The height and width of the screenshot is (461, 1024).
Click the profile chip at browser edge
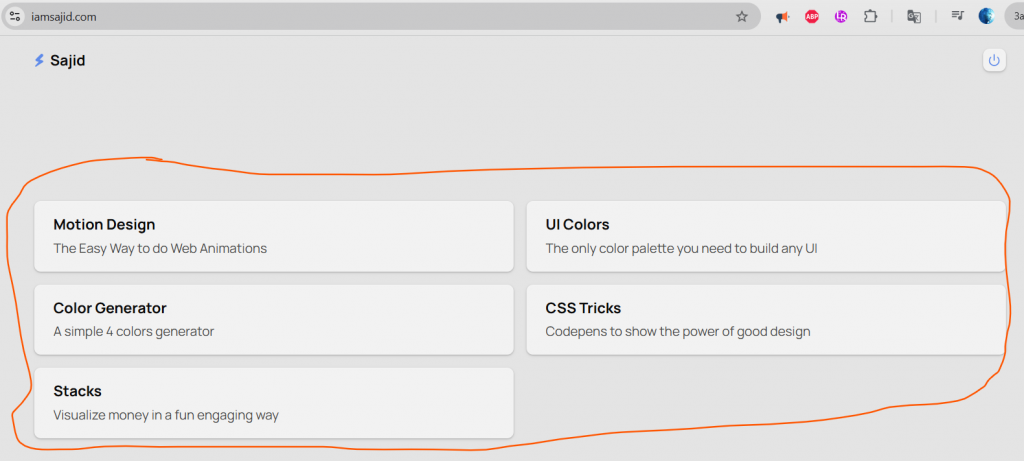[x=1015, y=16]
